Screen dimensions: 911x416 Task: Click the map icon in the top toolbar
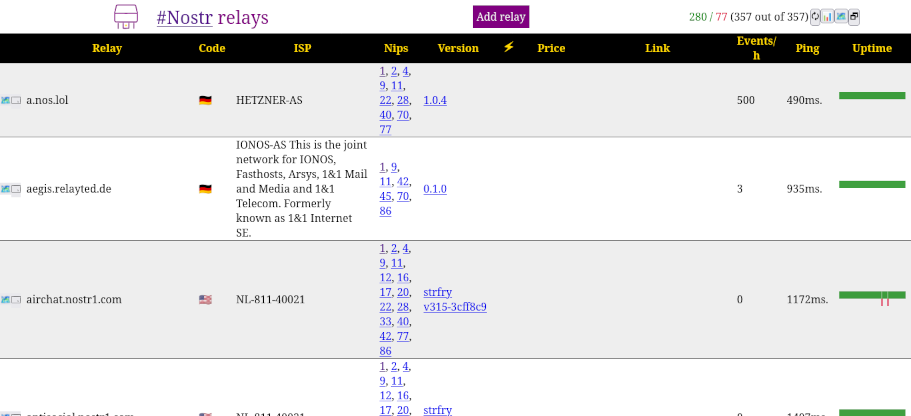pyautogui.click(x=841, y=17)
